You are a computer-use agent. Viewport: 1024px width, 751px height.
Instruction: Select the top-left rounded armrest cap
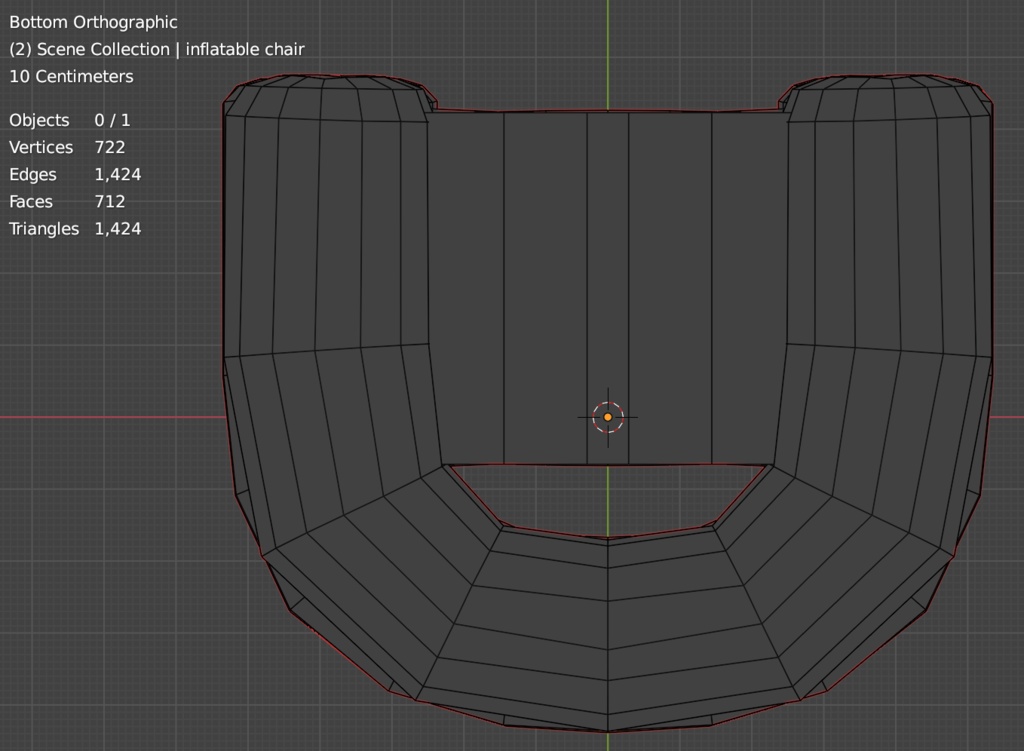click(x=325, y=98)
